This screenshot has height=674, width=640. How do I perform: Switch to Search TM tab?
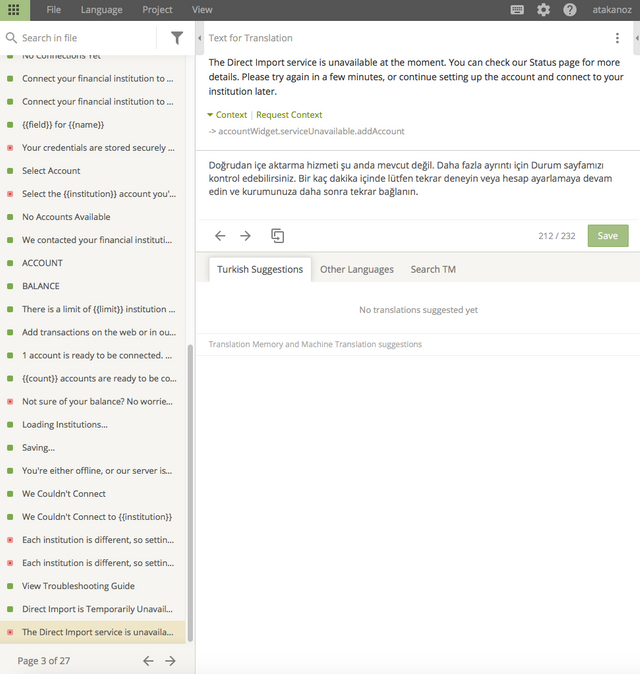433,270
